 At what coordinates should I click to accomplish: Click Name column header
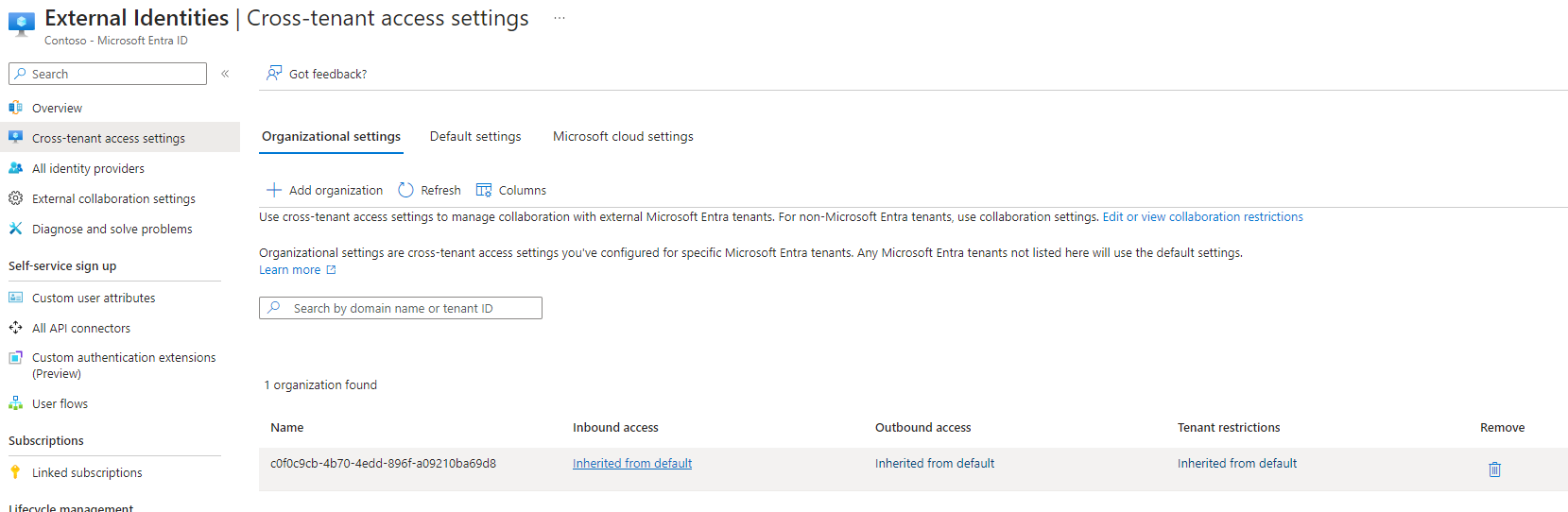pyautogui.click(x=287, y=428)
